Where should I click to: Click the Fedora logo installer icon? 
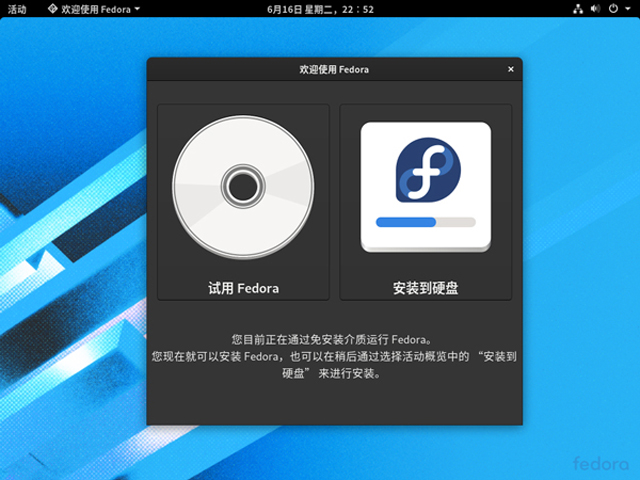426,171
